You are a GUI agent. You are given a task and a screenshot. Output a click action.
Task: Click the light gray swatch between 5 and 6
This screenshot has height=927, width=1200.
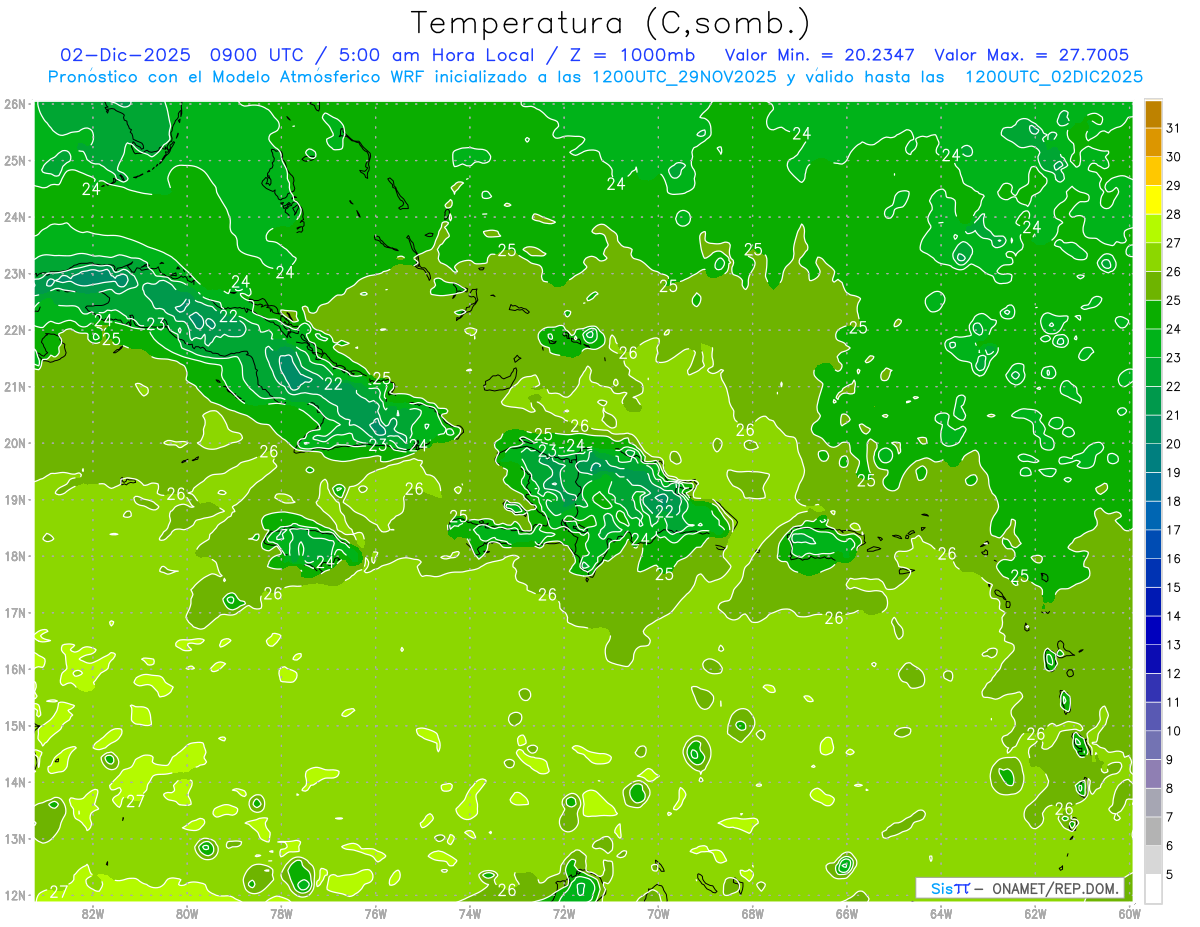pyautogui.click(x=1153, y=859)
